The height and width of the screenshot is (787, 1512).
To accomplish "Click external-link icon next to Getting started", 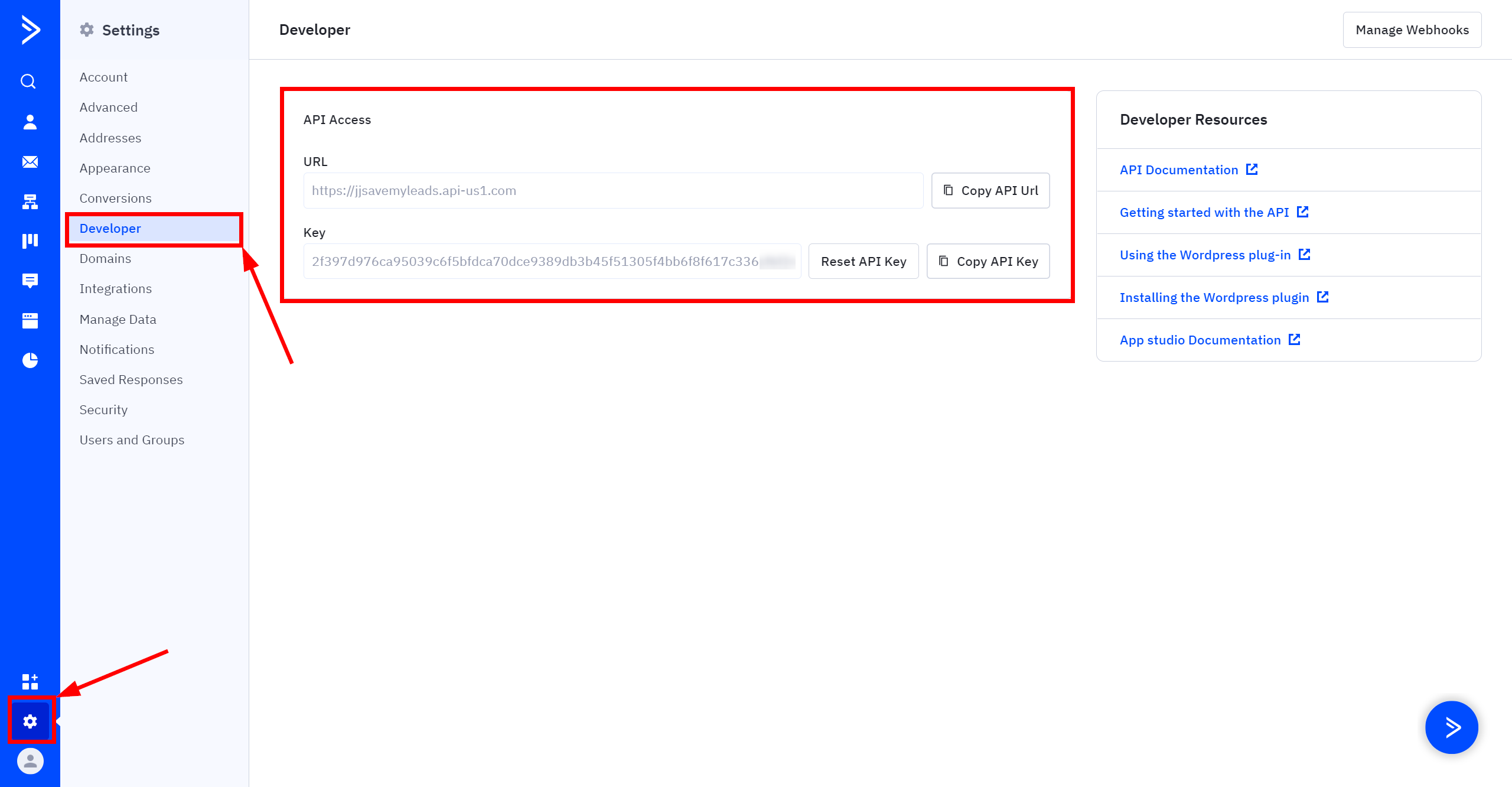I will pyautogui.click(x=1303, y=212).
